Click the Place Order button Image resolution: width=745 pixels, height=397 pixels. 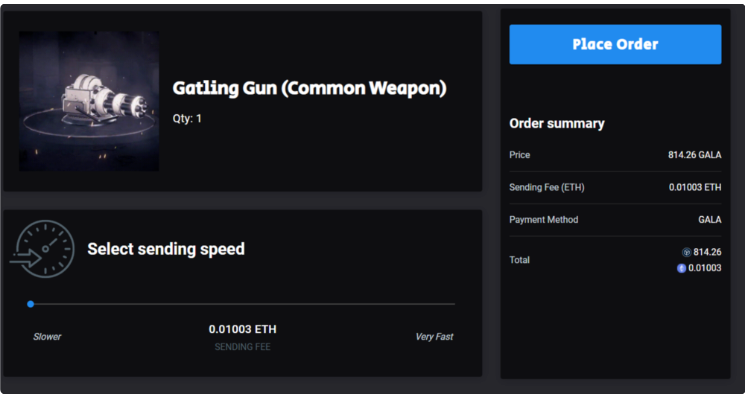615,44
